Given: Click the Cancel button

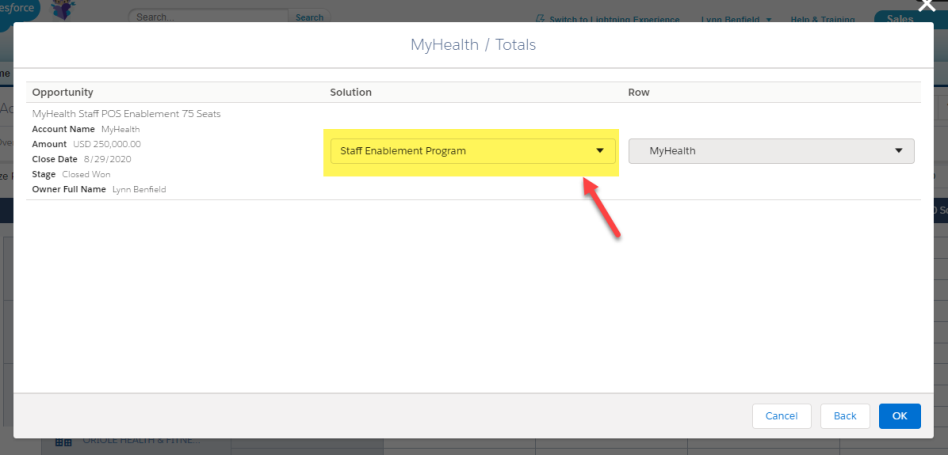Looking at the screenshot, I should pyautogui.click(x=781, y=416).
